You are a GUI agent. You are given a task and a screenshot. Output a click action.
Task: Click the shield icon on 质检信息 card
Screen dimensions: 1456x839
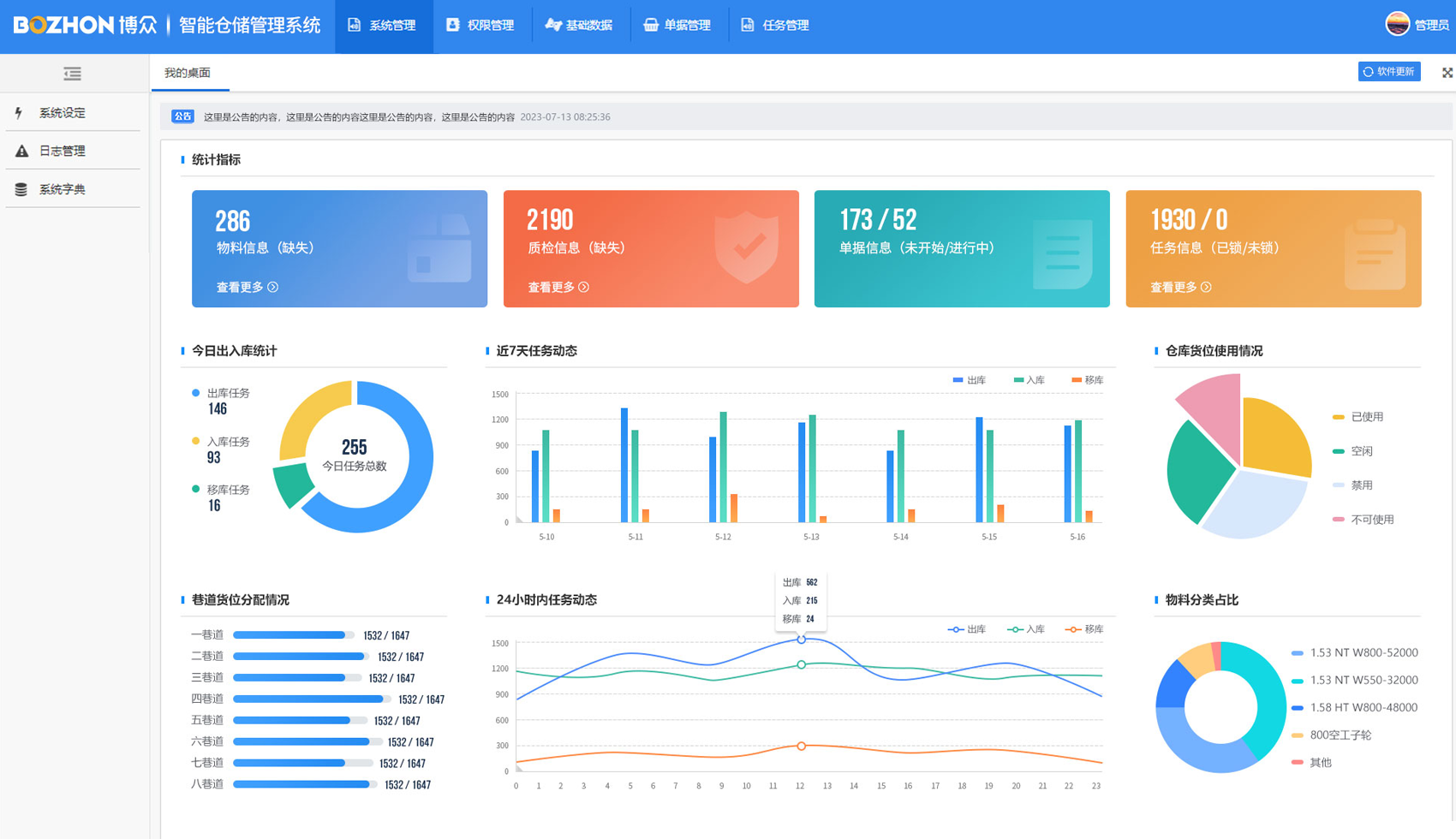click(747, 247)
